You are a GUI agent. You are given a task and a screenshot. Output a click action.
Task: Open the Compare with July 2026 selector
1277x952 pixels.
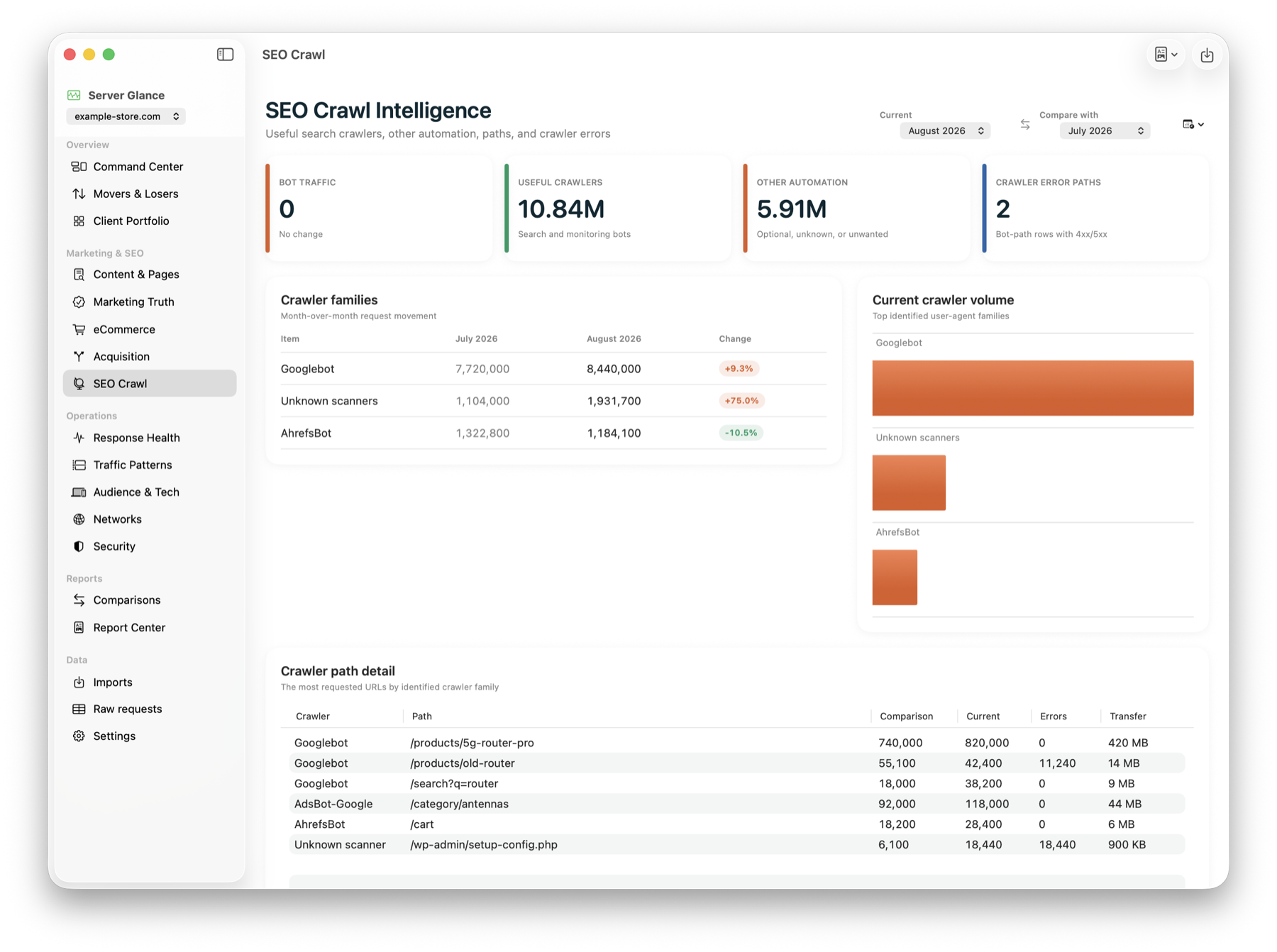pos(1105,131)
